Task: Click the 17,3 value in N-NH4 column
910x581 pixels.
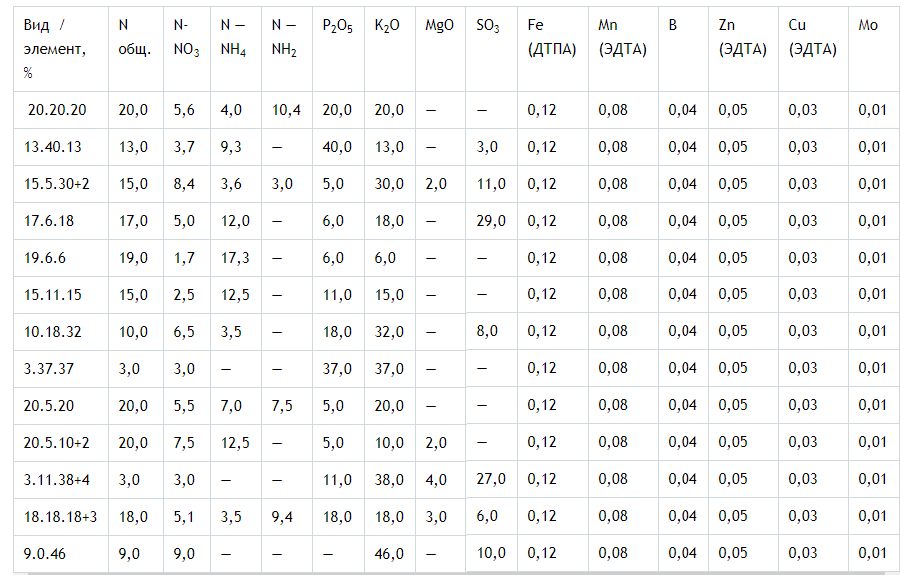Action: pos(235,258)
